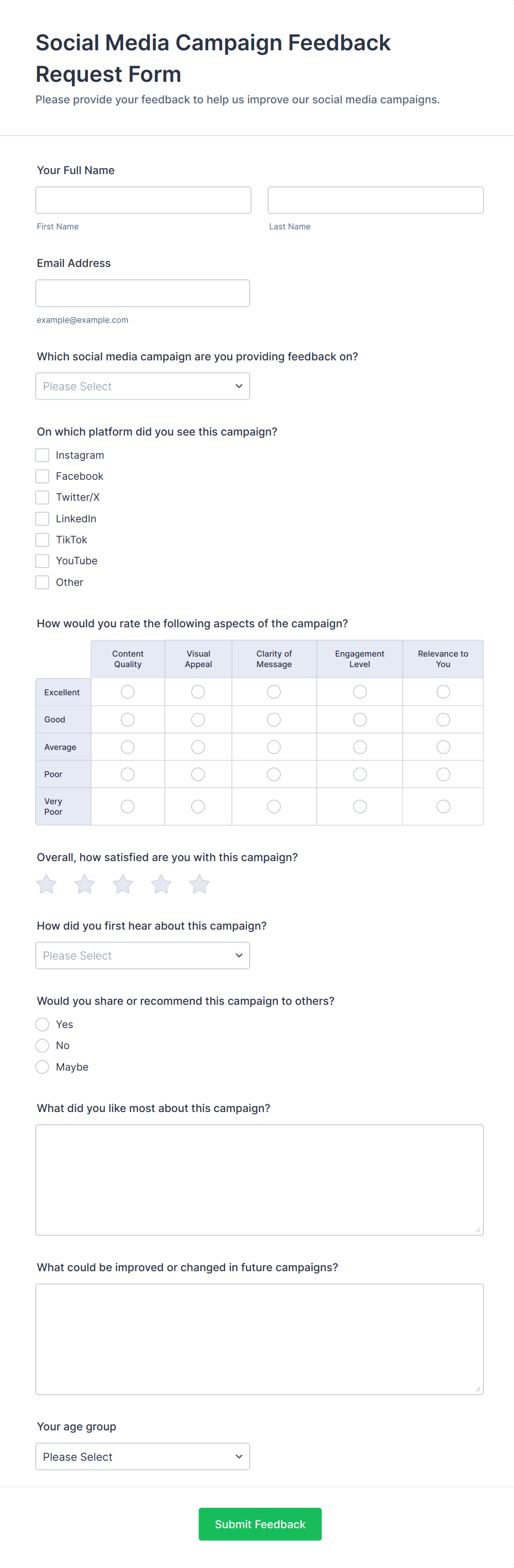Expand the how-you-first-heard dropdown

coord(143,956)
